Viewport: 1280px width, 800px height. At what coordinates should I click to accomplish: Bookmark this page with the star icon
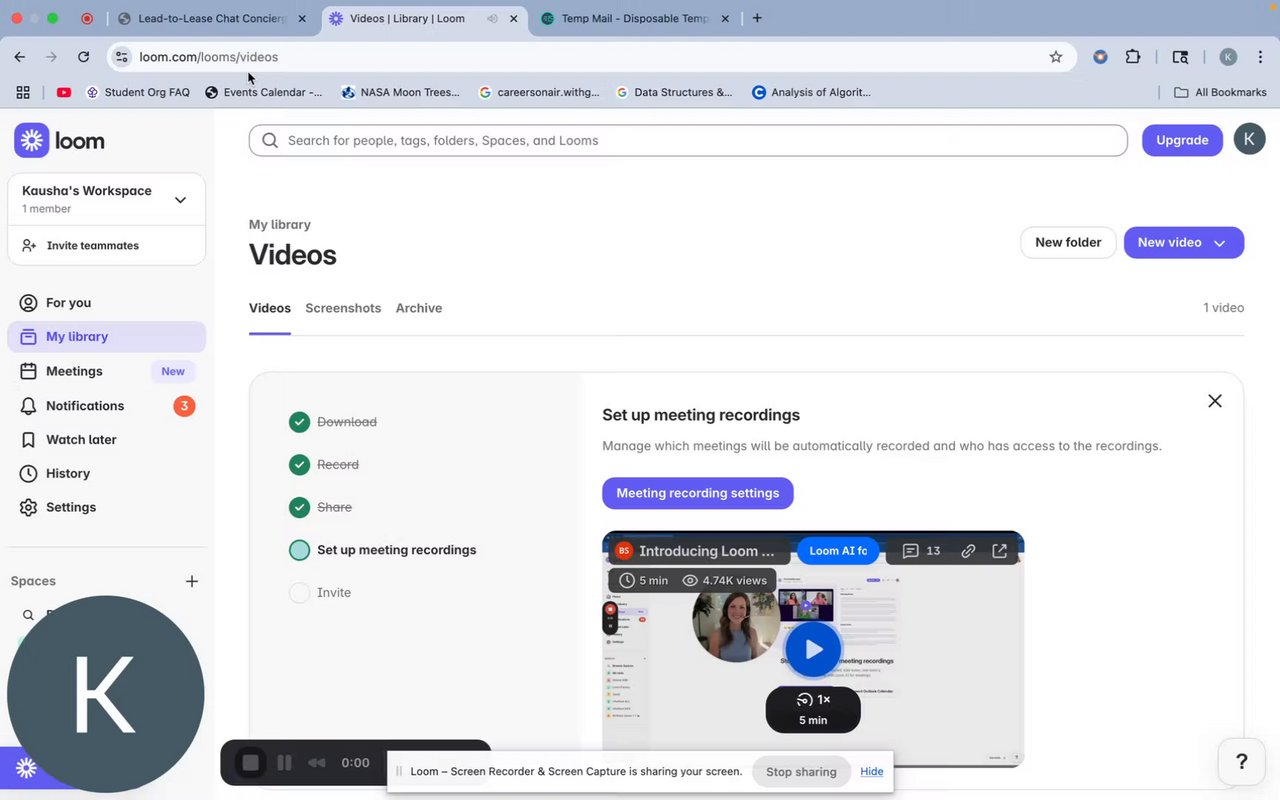tap(1056, 57)
